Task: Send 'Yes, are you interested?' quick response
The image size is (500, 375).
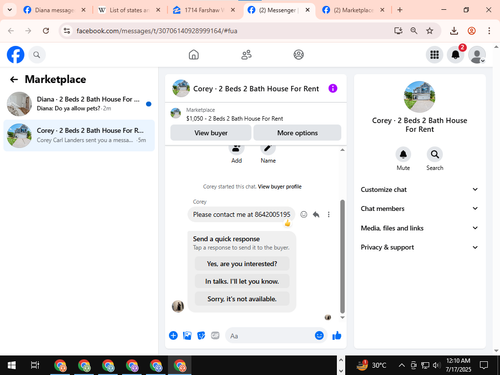Action: point(242,264)
